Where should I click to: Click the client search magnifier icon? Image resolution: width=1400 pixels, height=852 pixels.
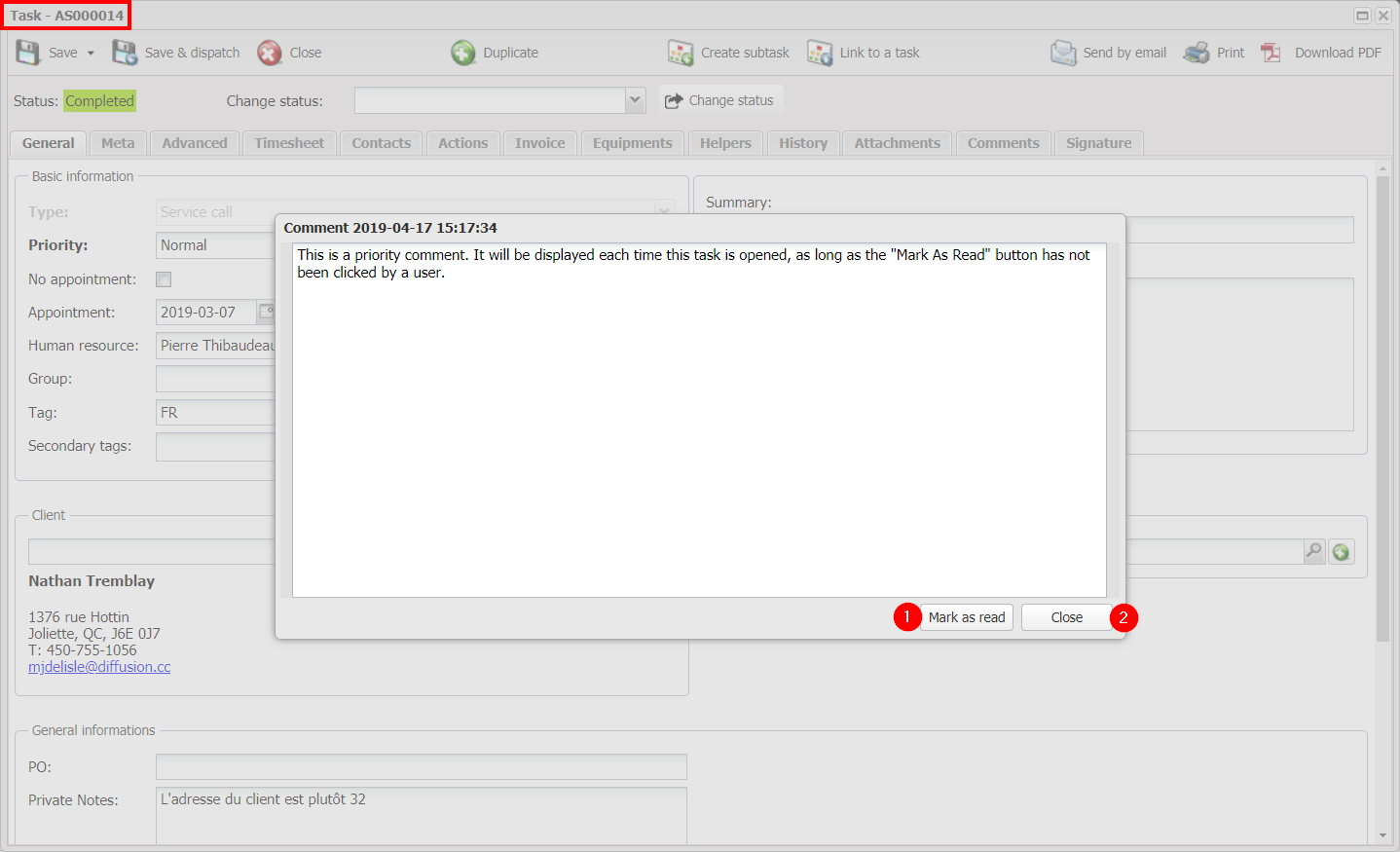1314,552
